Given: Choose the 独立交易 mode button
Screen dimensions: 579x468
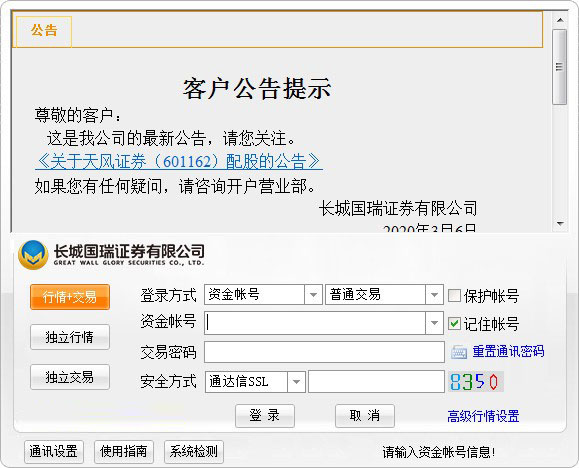Looking at the screenshot, I should (x=70, y=377).
